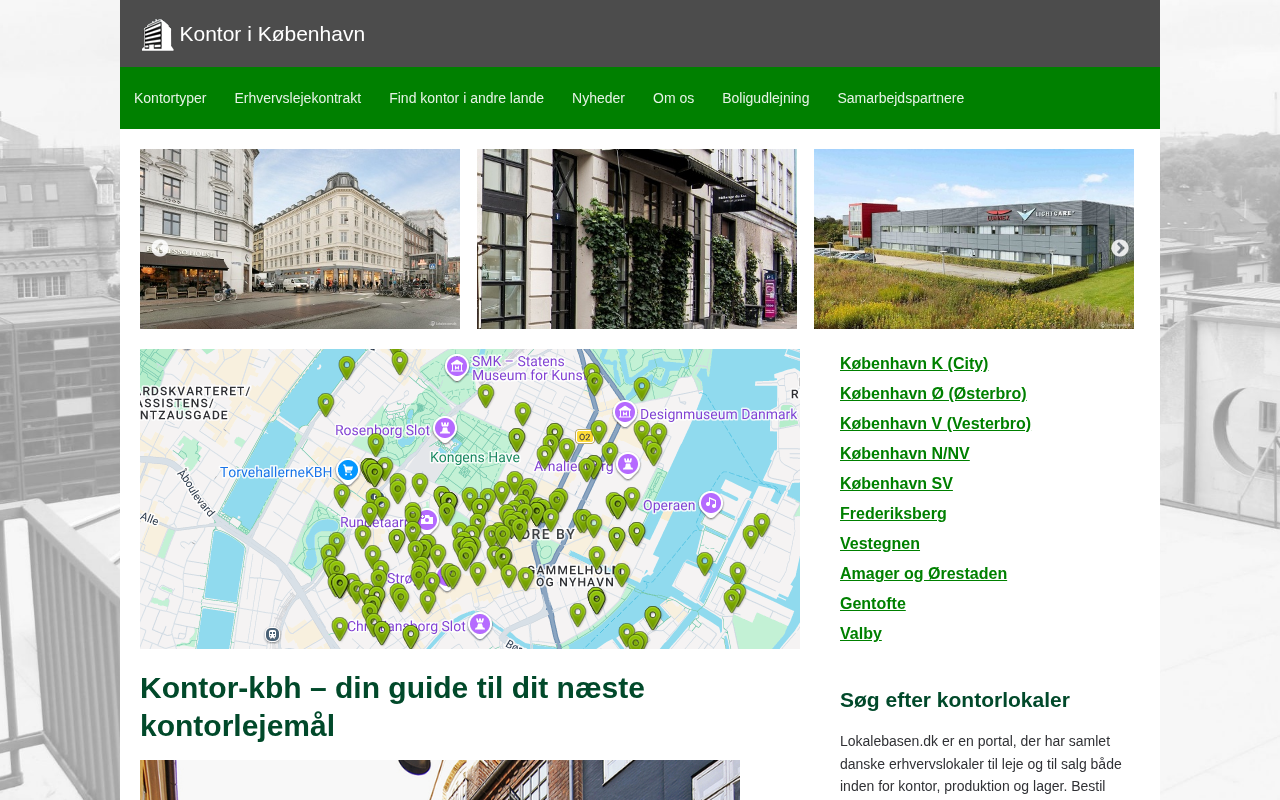Open the Boliguldlejning page
The image size is (1280, 800).
coord(766,98)
